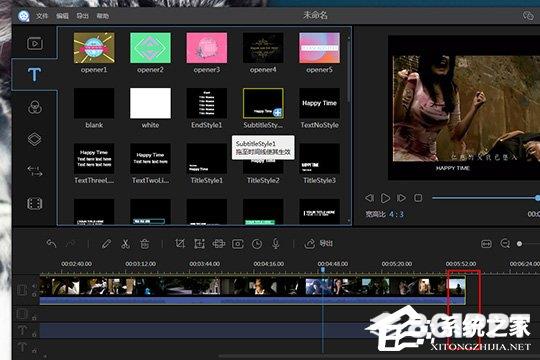Click the trash Delete tool
This screenshot has height=360, width=540.
[145, 244]
